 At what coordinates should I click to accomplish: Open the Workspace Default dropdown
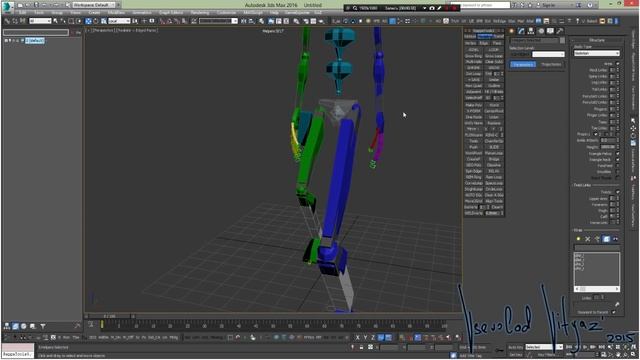point(94,5)
